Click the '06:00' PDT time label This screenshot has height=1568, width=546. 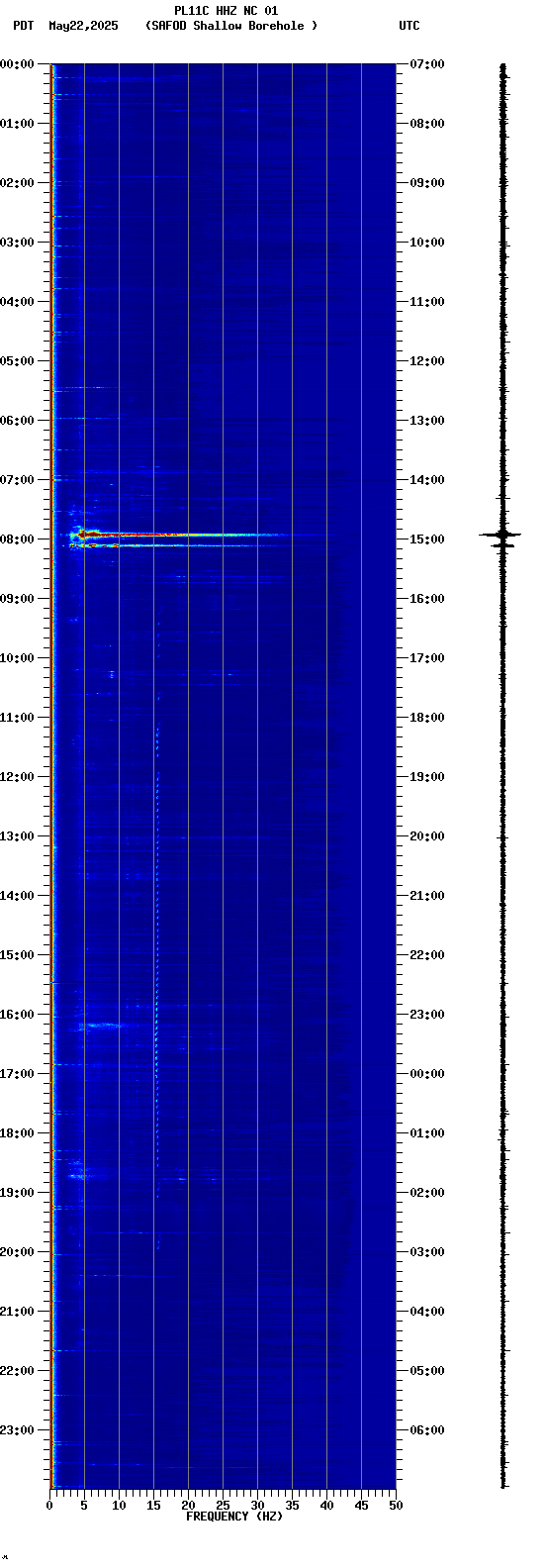tap(17, 421)
